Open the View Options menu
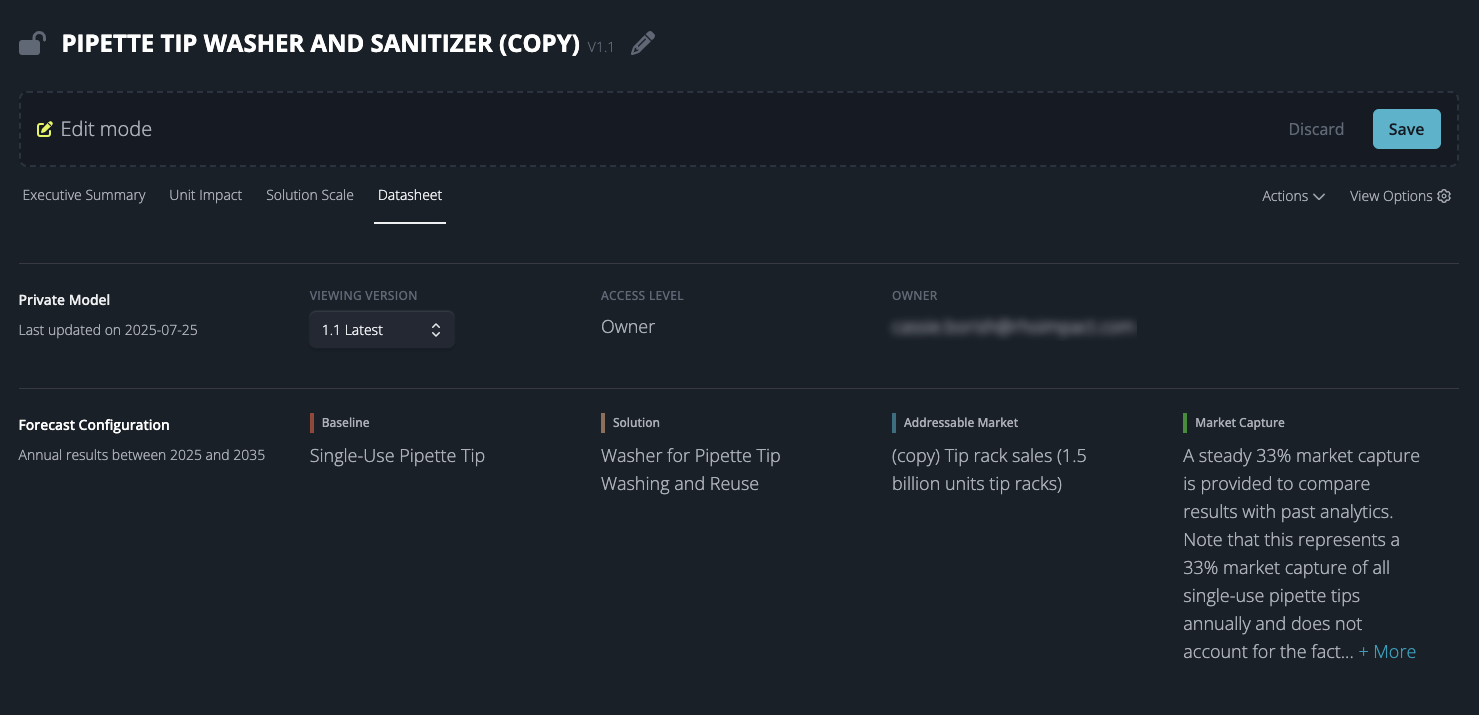 1391,196
